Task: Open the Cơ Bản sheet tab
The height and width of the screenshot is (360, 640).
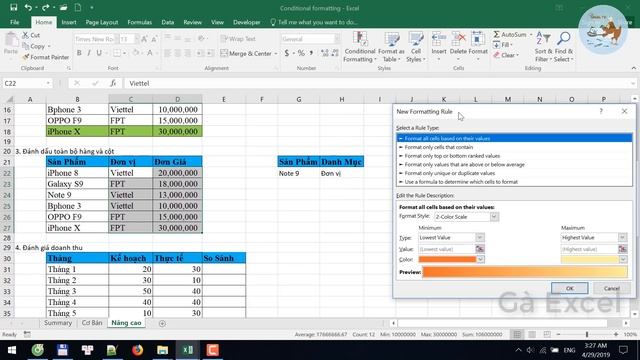Action: point(92,323)
